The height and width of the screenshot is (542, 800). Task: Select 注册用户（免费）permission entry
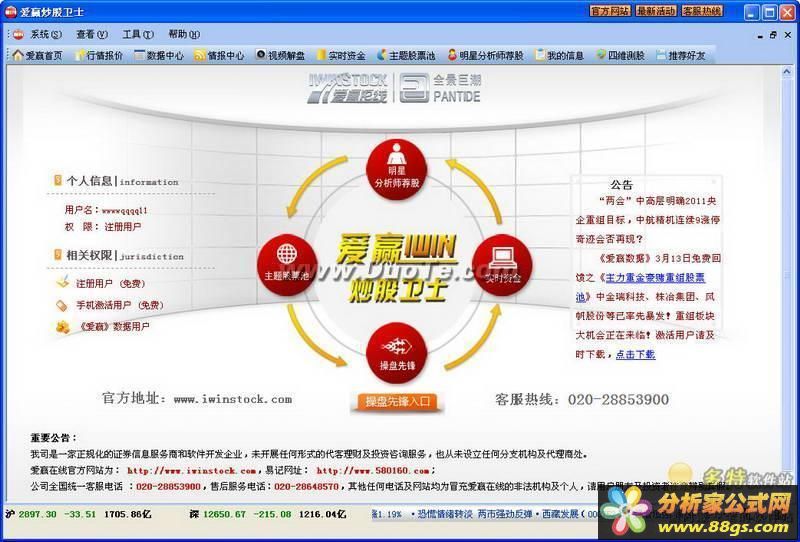111,283
